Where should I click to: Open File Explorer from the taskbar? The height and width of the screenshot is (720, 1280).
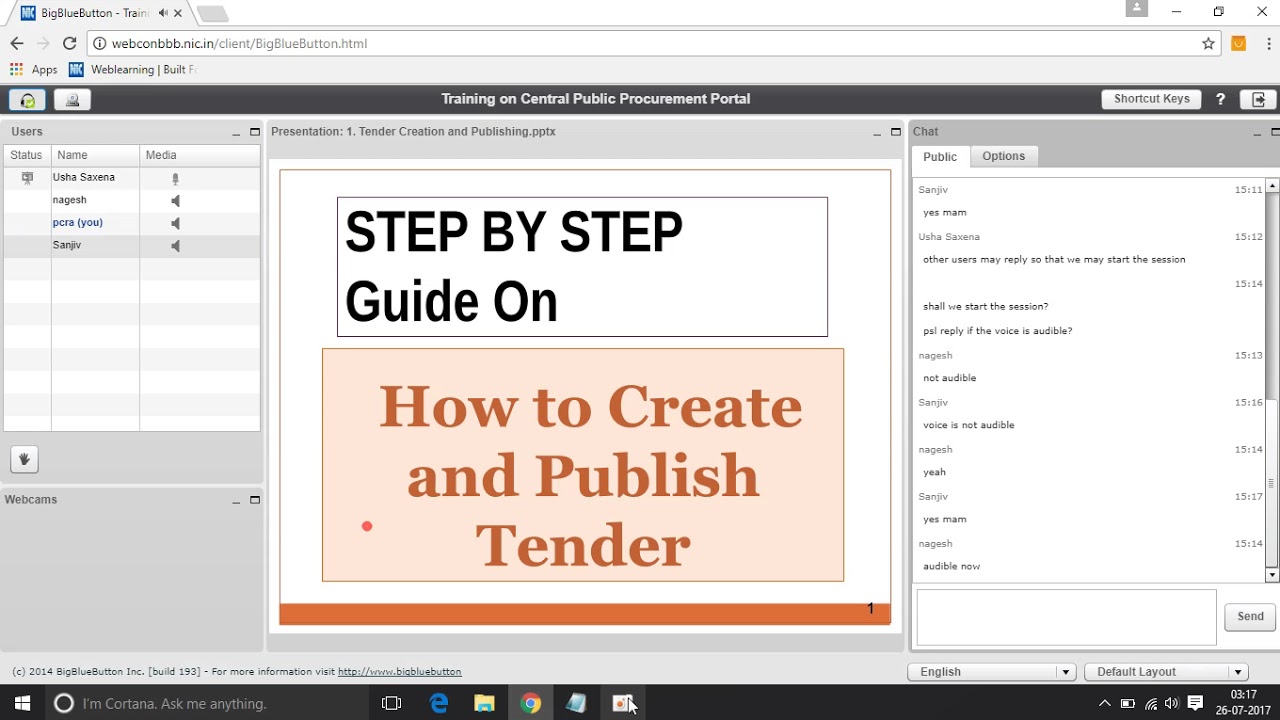pyautogui.click(x=484, y=703)
